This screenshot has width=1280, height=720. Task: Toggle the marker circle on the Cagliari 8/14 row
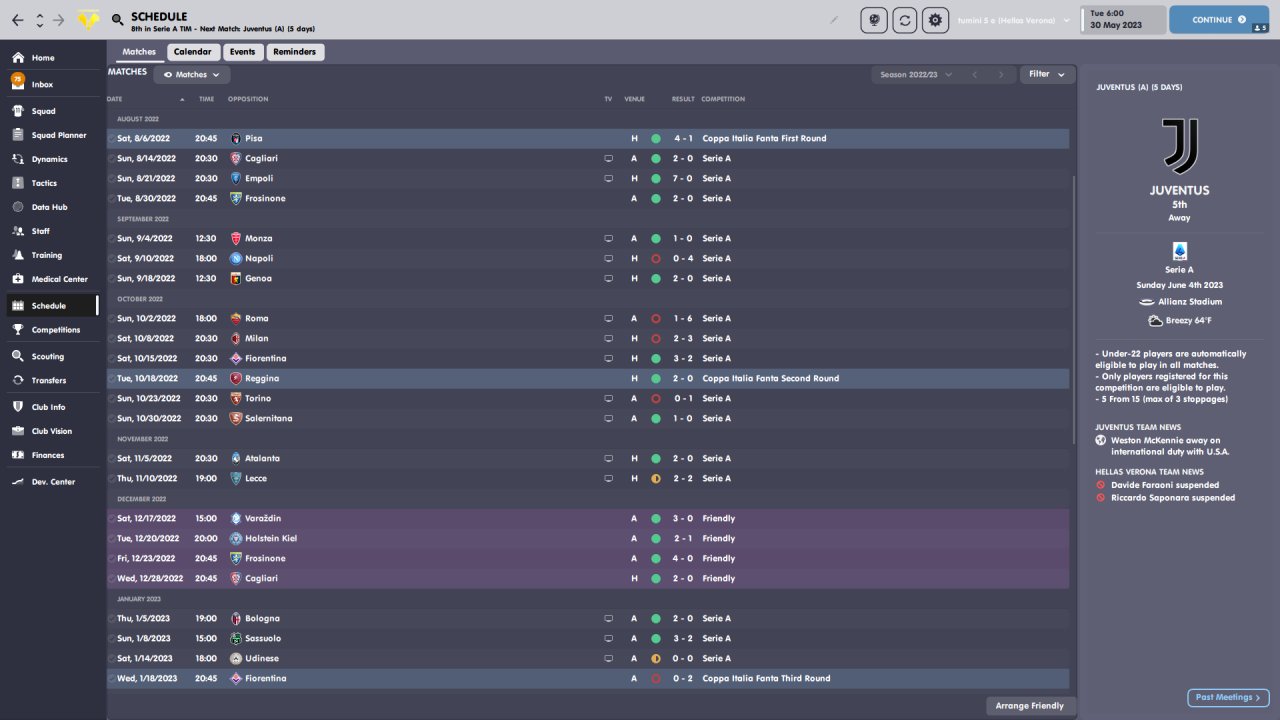pyautogui.click(x=111, y=158)
